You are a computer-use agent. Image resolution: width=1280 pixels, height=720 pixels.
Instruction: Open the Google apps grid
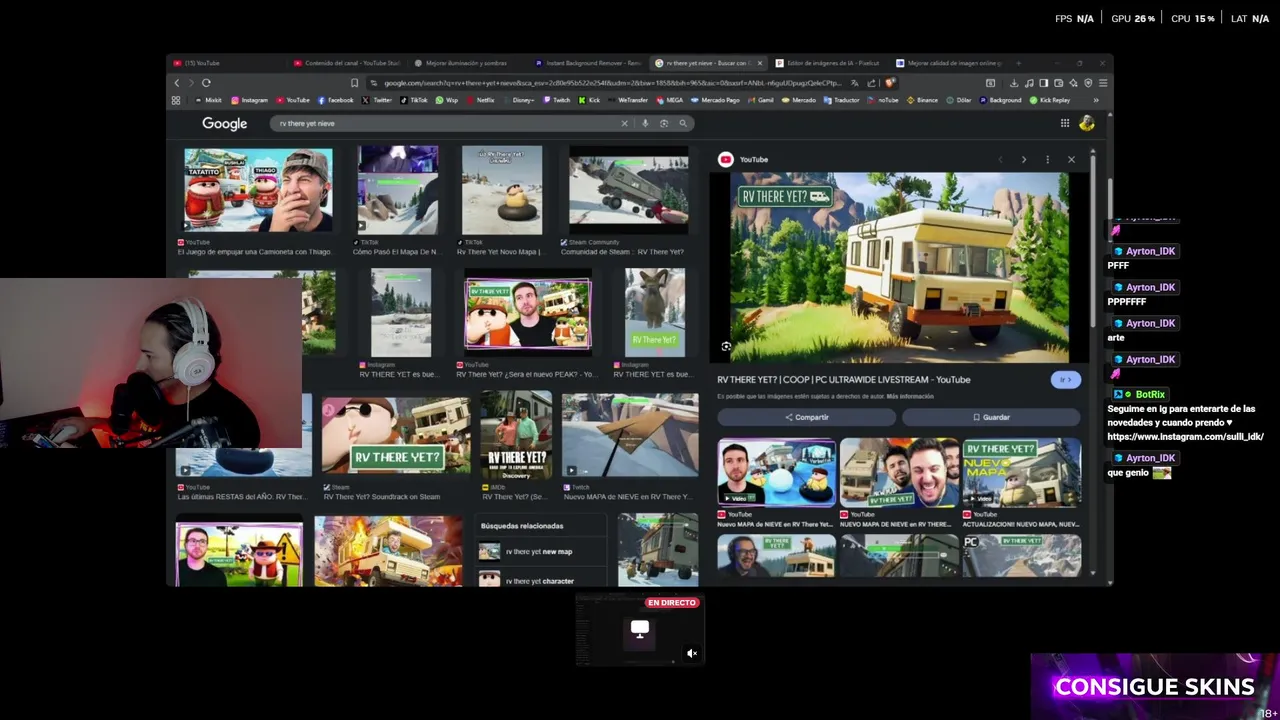(x=1065, y=123)
